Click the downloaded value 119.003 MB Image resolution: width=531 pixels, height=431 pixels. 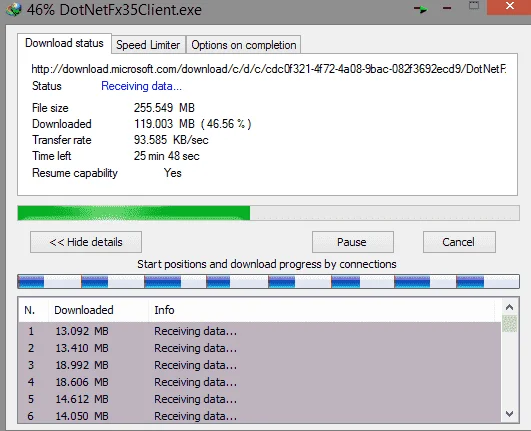tap(164, 124)
